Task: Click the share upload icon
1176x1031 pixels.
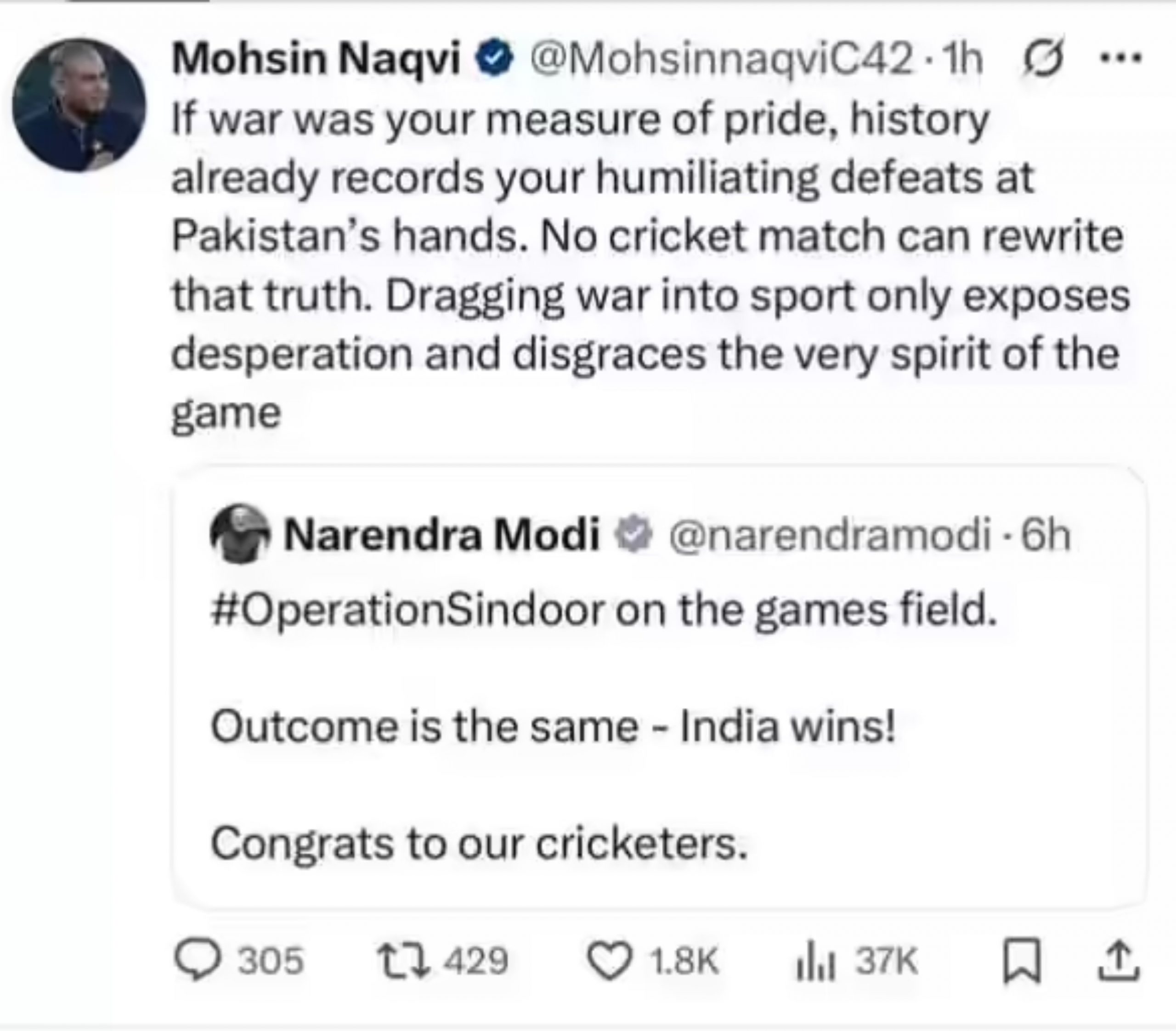Action: (x=1118, y=961)
